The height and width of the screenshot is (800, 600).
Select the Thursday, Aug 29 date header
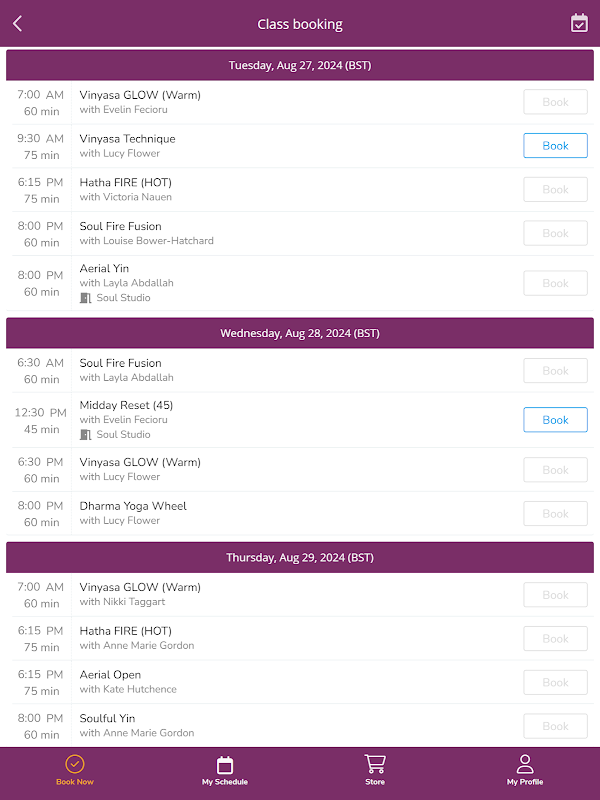pyautogui.click(x=300, y=557)
